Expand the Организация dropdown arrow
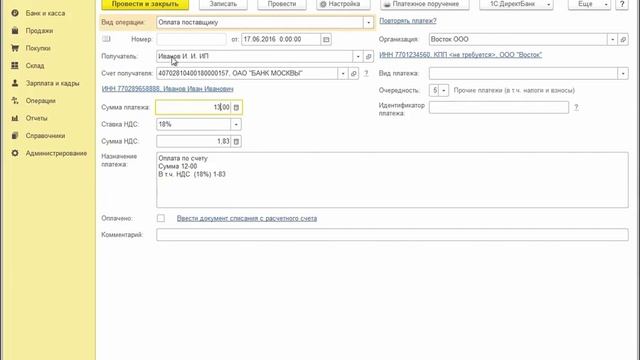Image resolution: width=640 pixels, height=360 pixels. click(x=613, y=40)
